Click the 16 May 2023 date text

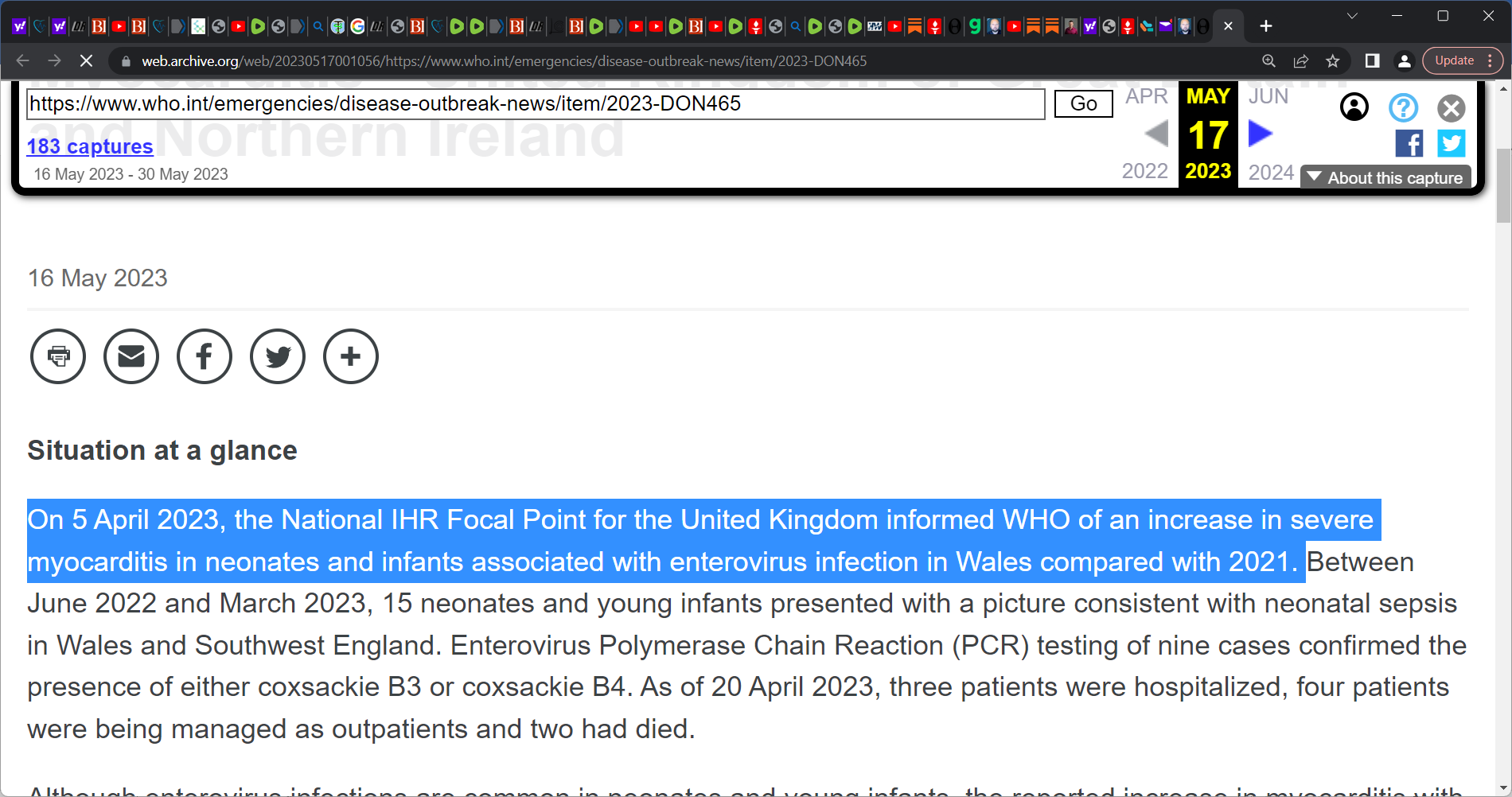(x=98, y=278)
